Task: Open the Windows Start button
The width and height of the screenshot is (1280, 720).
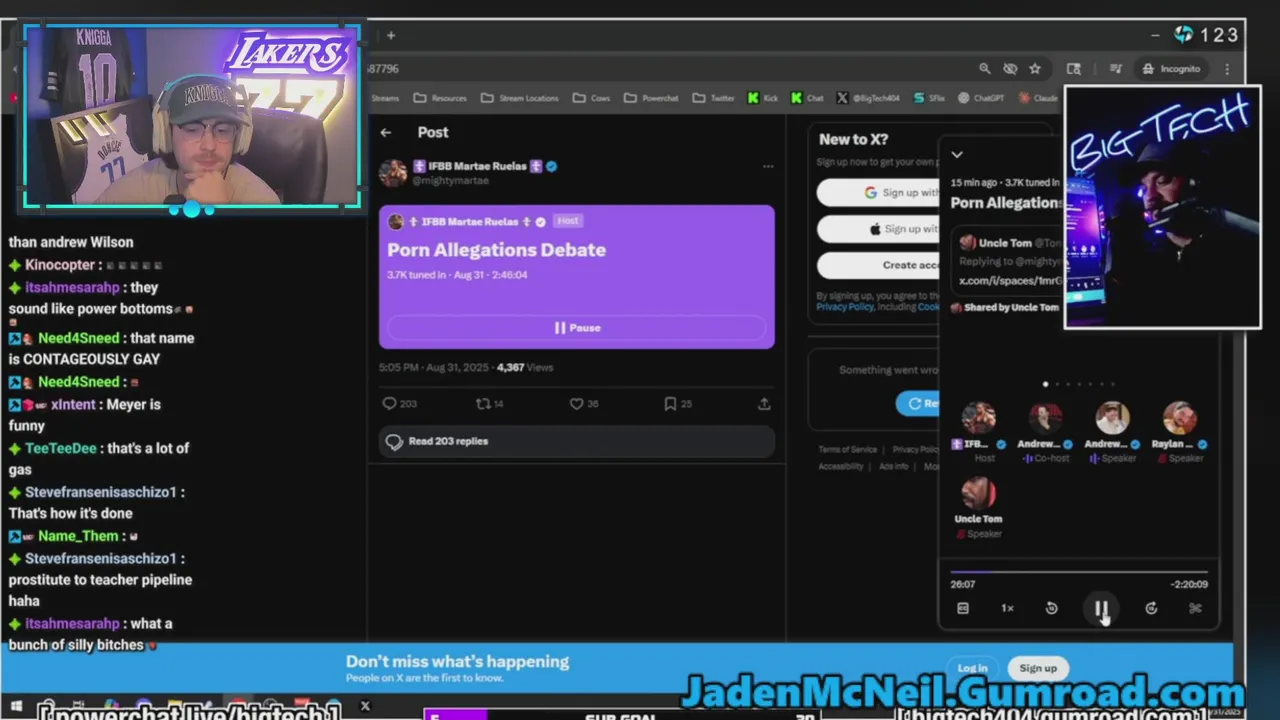Action: coord(16,707)
